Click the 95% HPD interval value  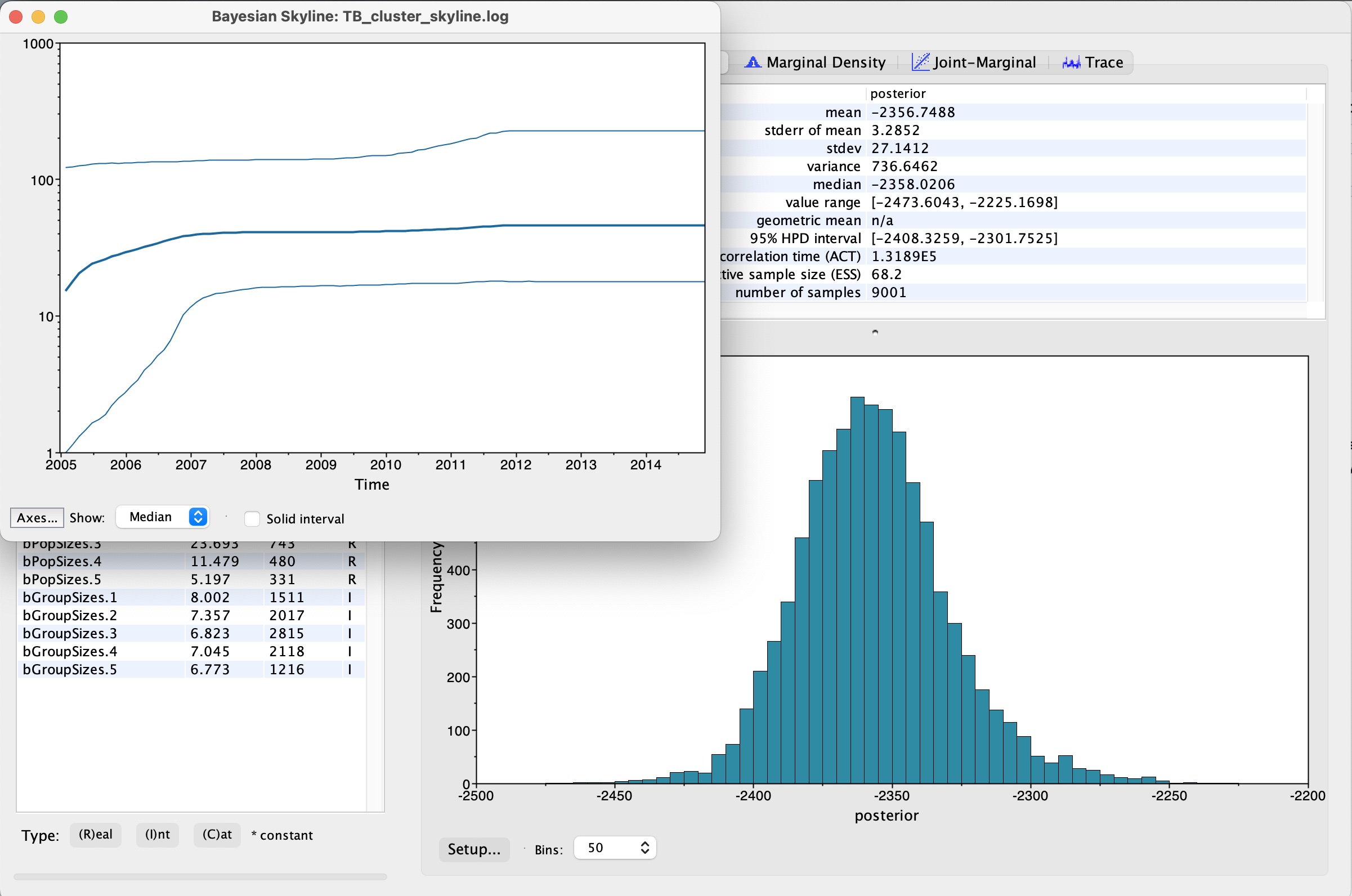pos(964,238)
